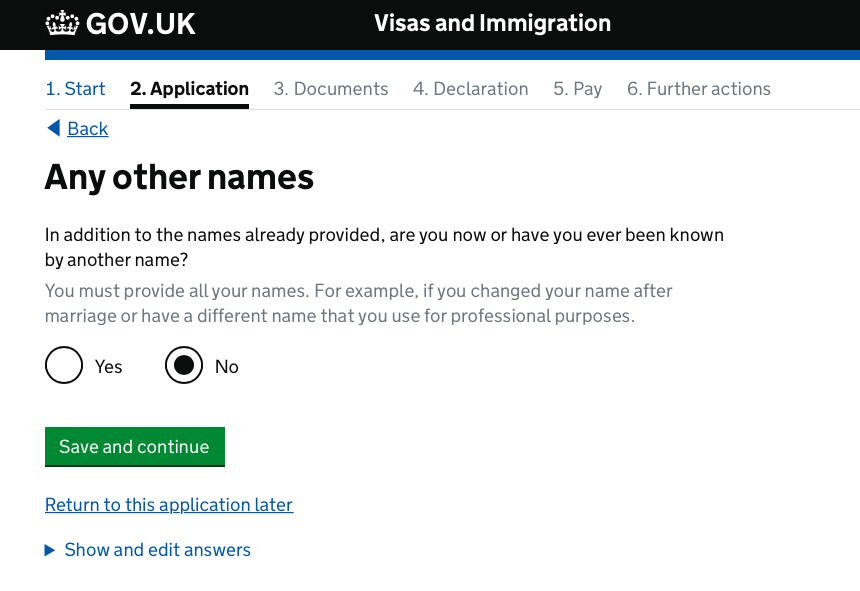This screenshot has height=591, width=860.
Task: Open the 2. Application step tab
Action: click(x=189, y=89)
